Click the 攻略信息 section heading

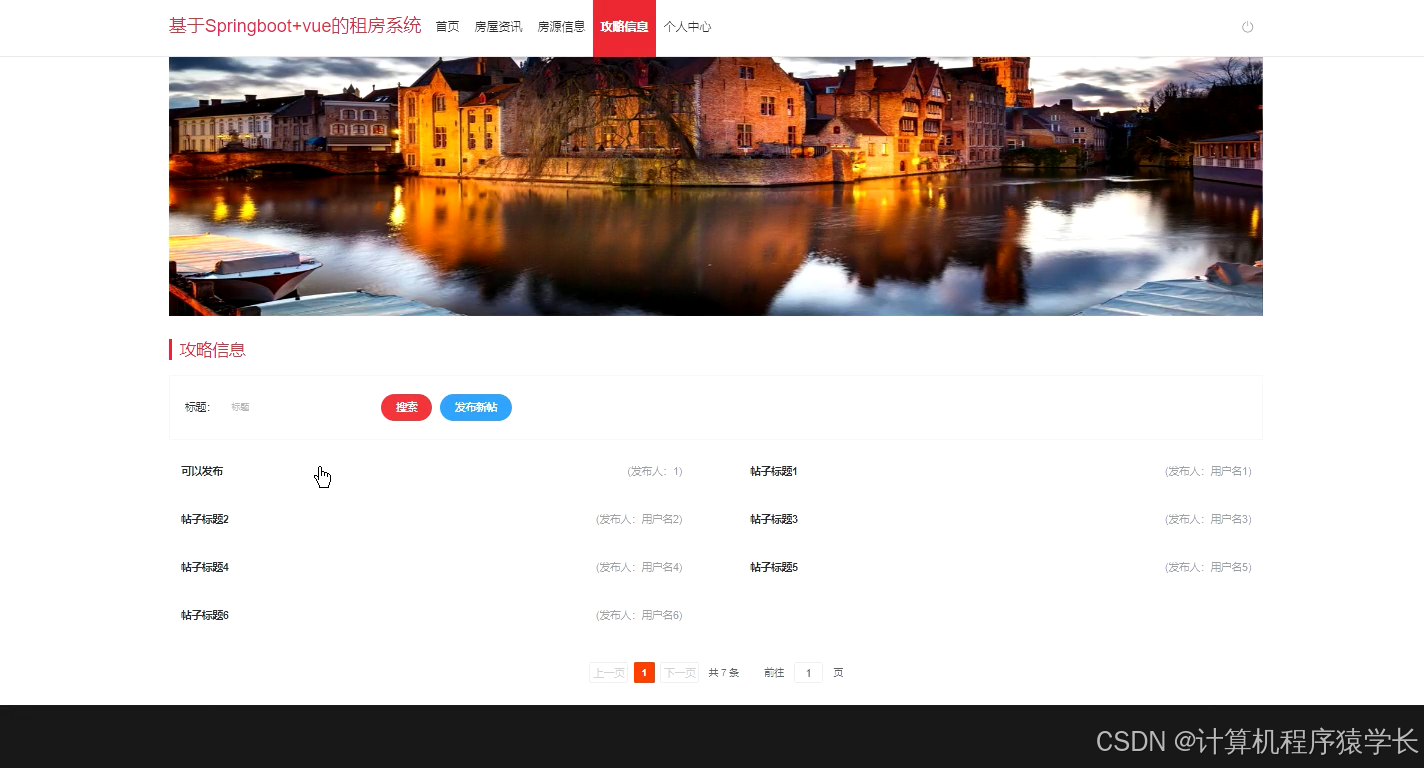pyautogui.click(x=213, y=350)
